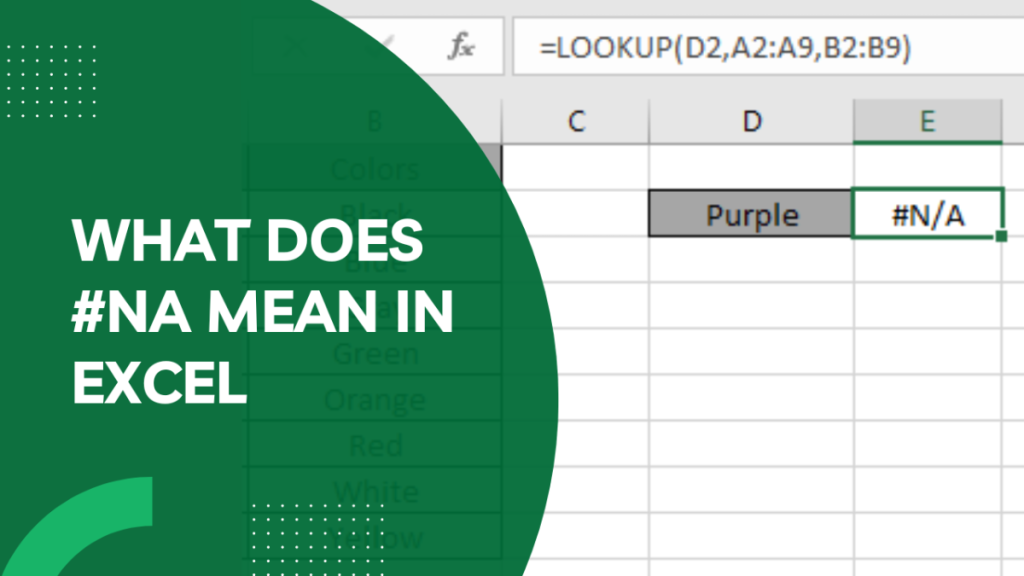Select the faded Red cell

click(x=375, y=445)
